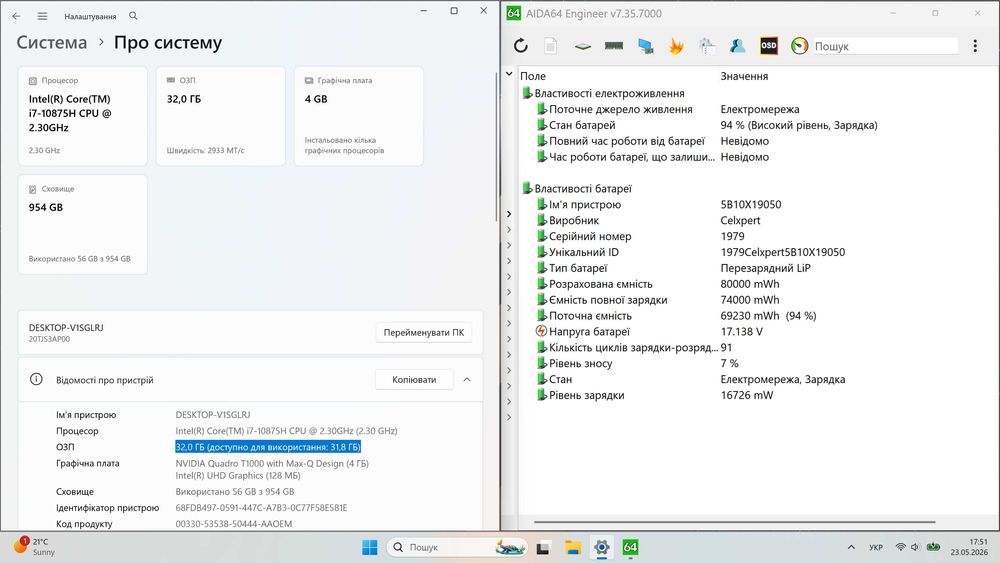This screenshot has width=1000, height=563.
Task: Switch keyboard language УКР in tray
Action: [x=876, y=547]
